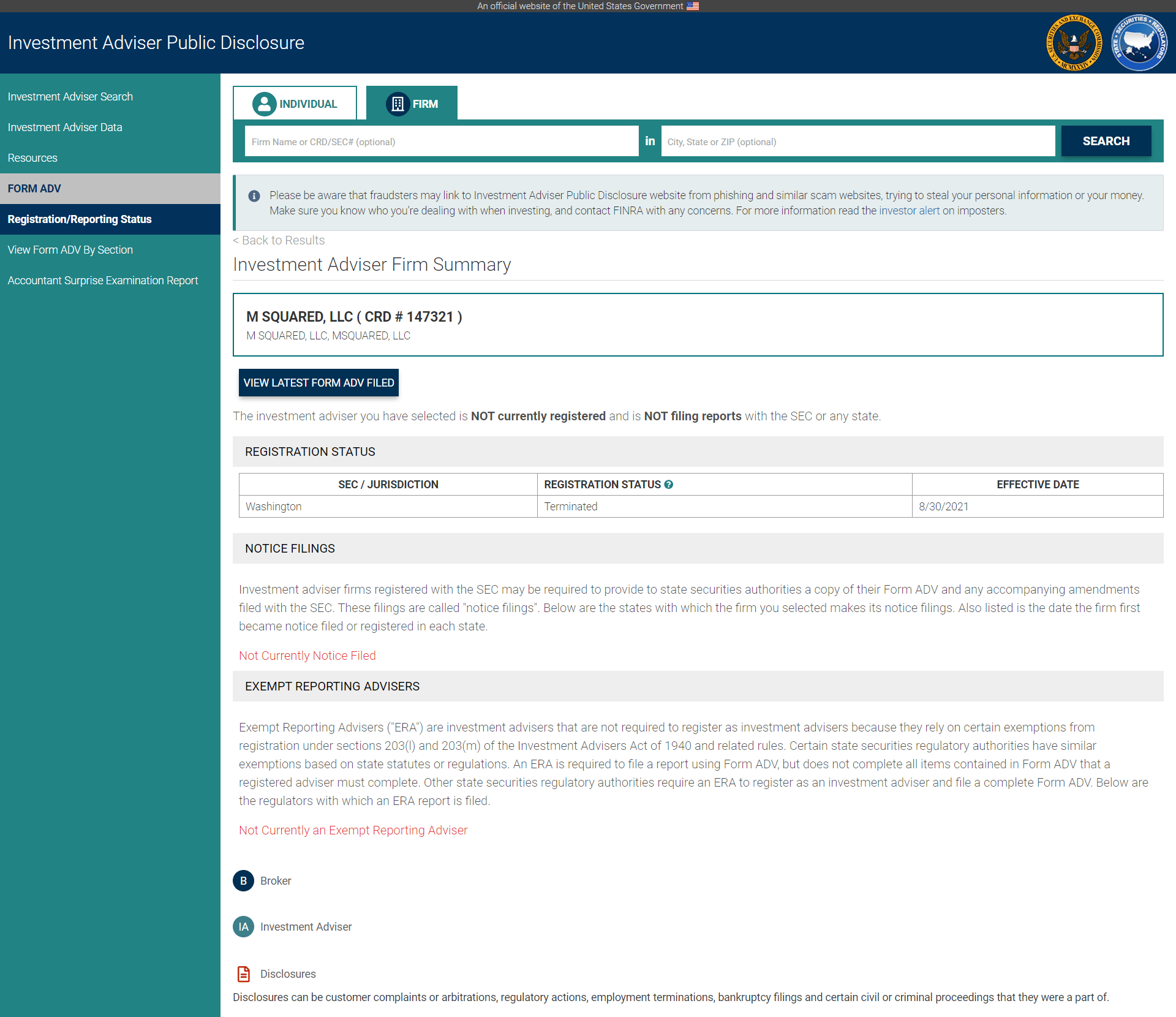This screenshot has height=1017, width=1176.
Task: Click Not Currently an Exempt Reporting Adviser
Action: (353, 830)
